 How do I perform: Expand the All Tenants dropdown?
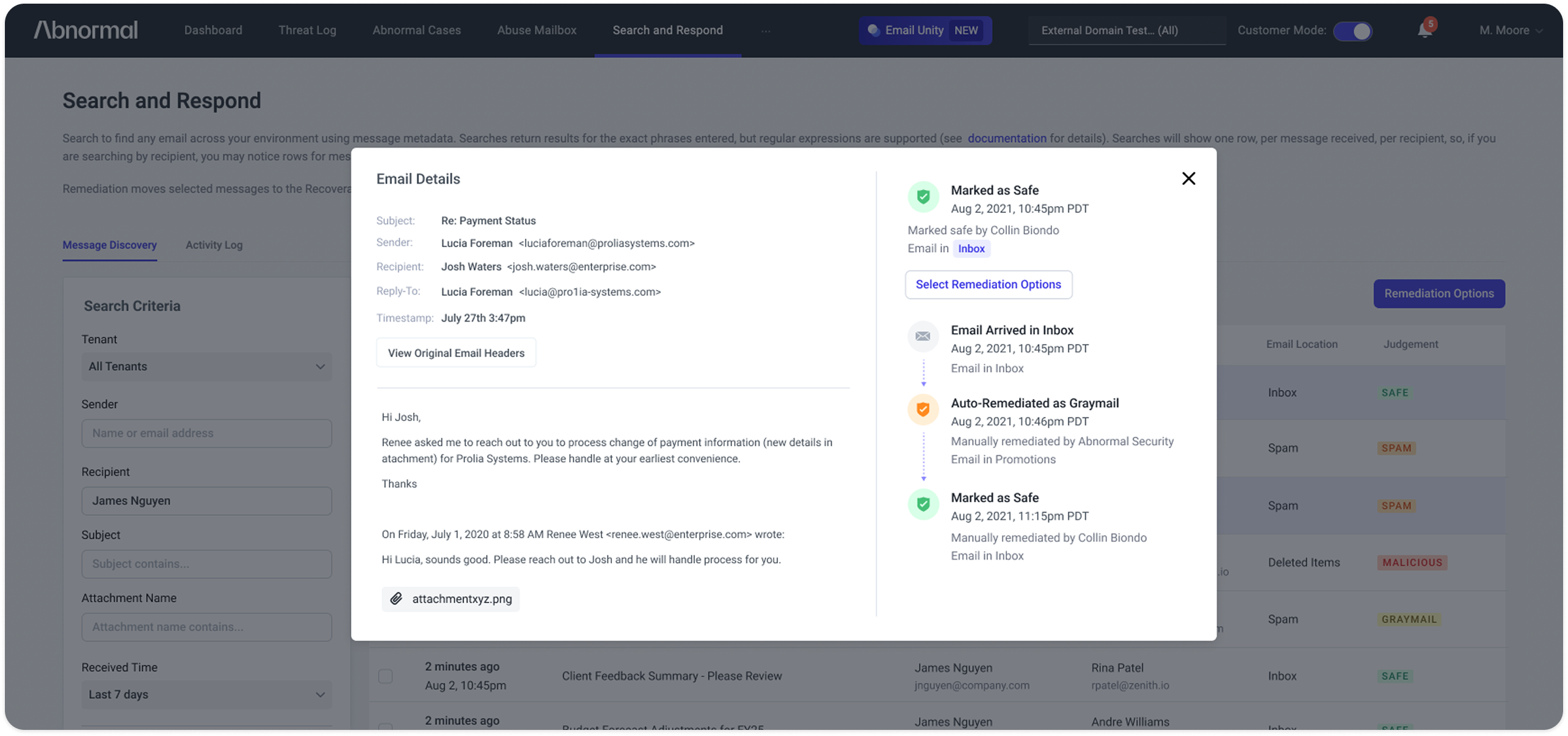(x=206, y=367)
